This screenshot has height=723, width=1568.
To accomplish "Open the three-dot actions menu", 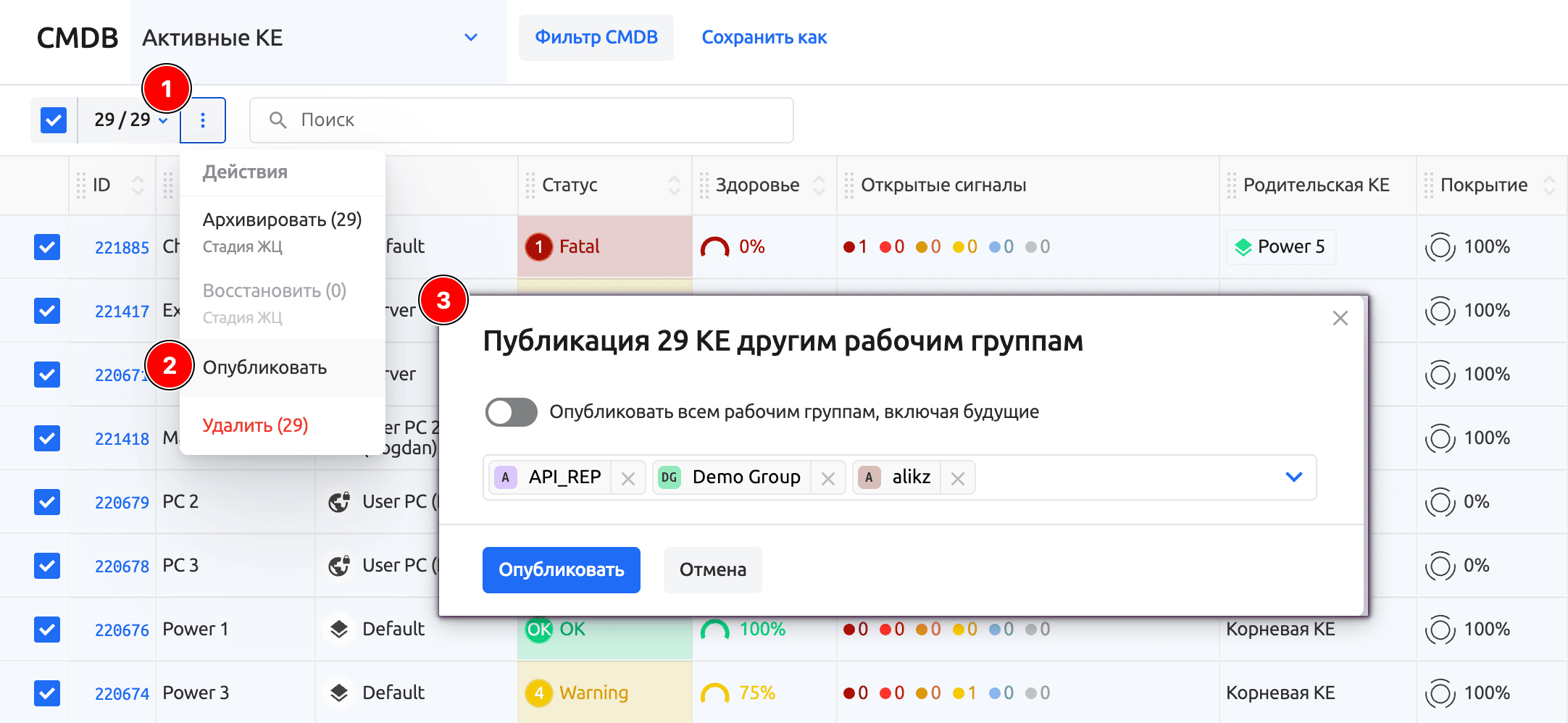I will [203, 120].
